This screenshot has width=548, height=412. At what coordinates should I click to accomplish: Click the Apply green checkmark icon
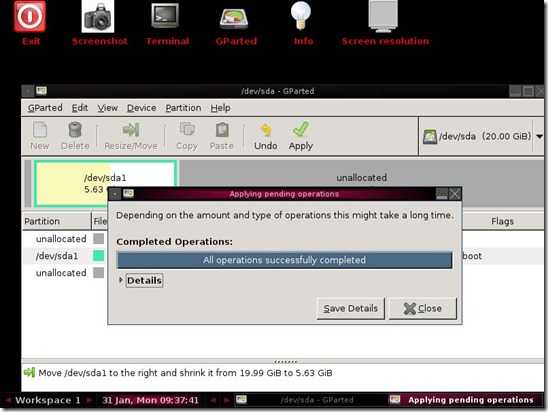point(301,129)
